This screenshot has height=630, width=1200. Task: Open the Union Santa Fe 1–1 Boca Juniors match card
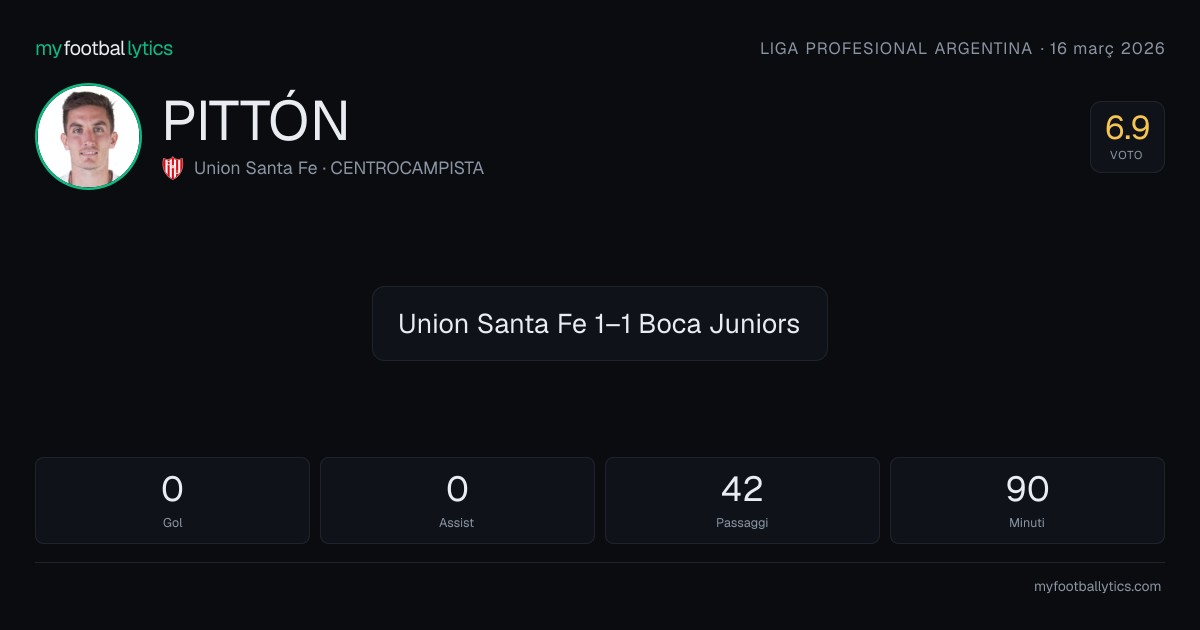tap(600, 324)
